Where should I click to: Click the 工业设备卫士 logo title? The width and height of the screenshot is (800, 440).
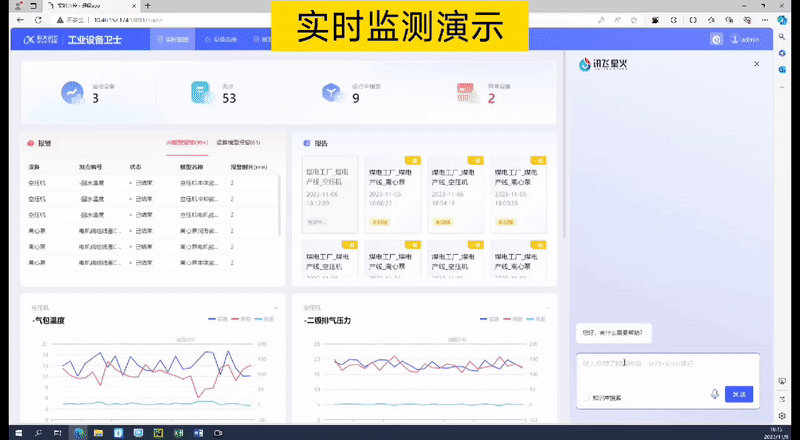95,40
